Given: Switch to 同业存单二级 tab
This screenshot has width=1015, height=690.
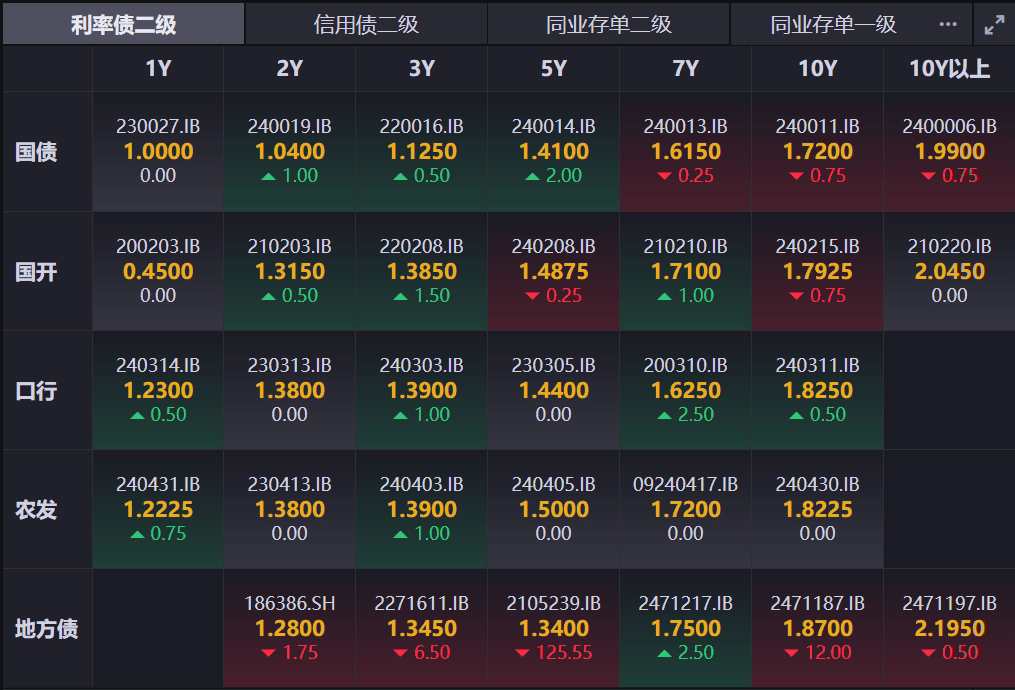Looking at the screenshot, I should (608, 25).
